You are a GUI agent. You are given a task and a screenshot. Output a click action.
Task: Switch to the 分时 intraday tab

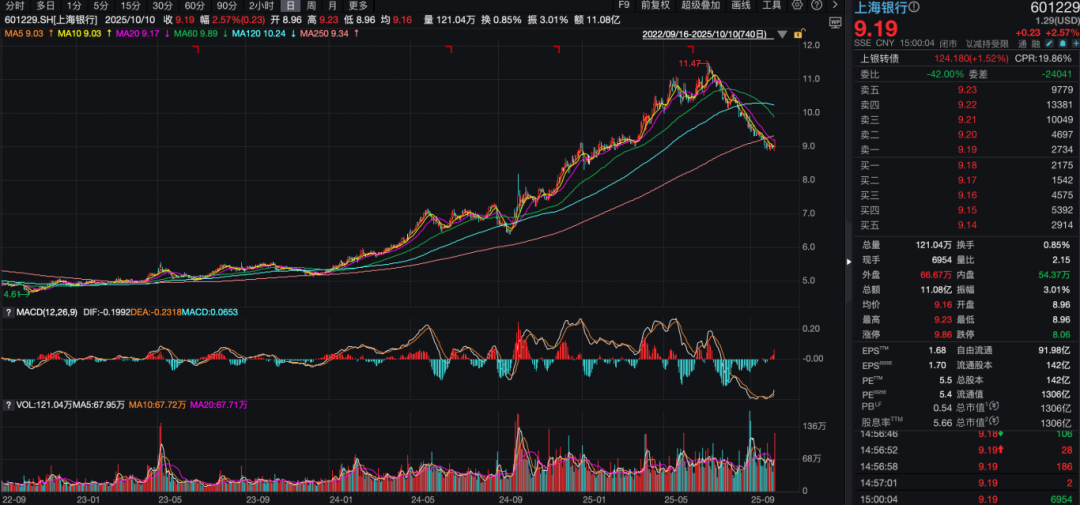tap(14, 6)
